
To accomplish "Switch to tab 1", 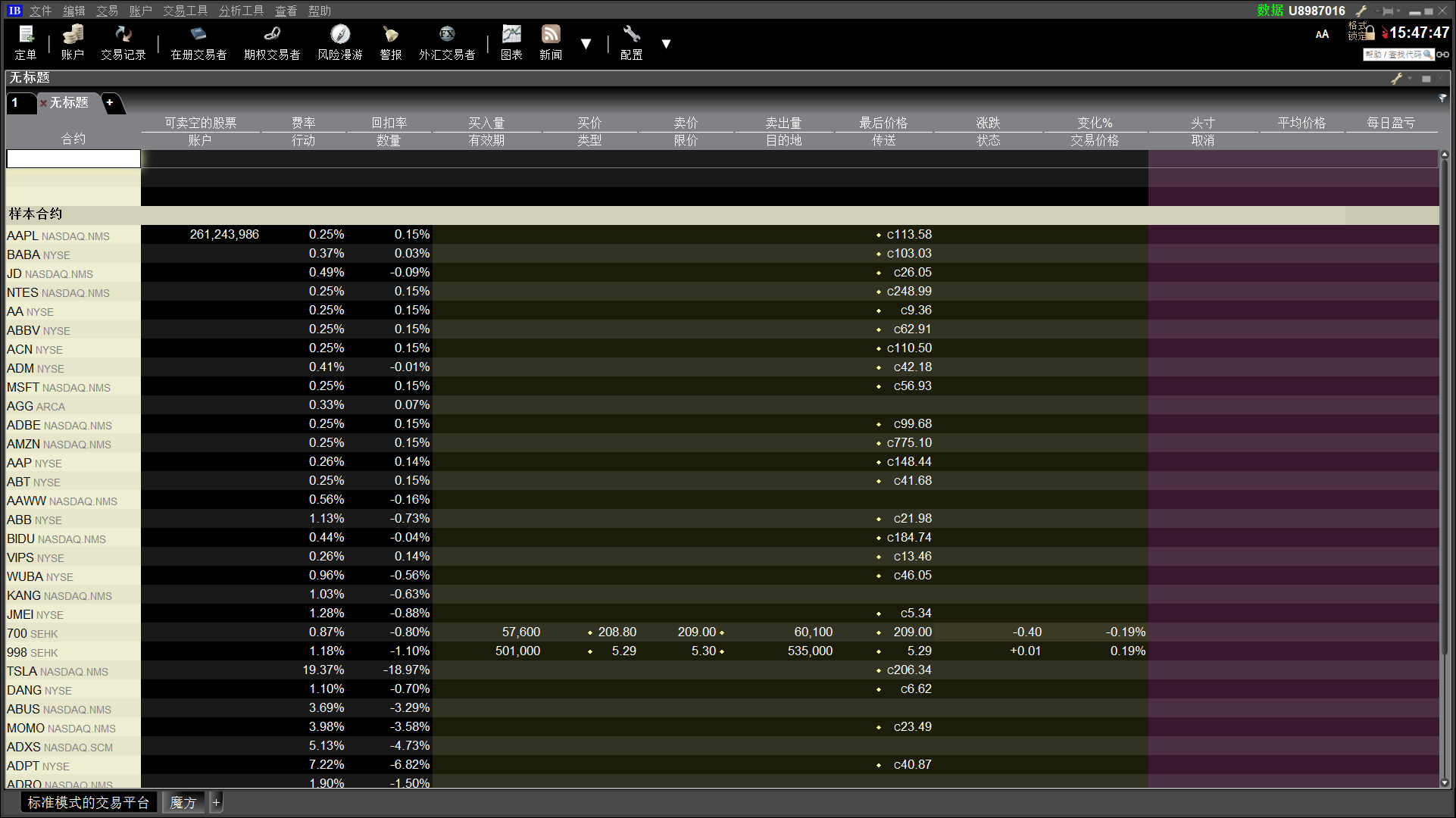I will tap(20, 103).
